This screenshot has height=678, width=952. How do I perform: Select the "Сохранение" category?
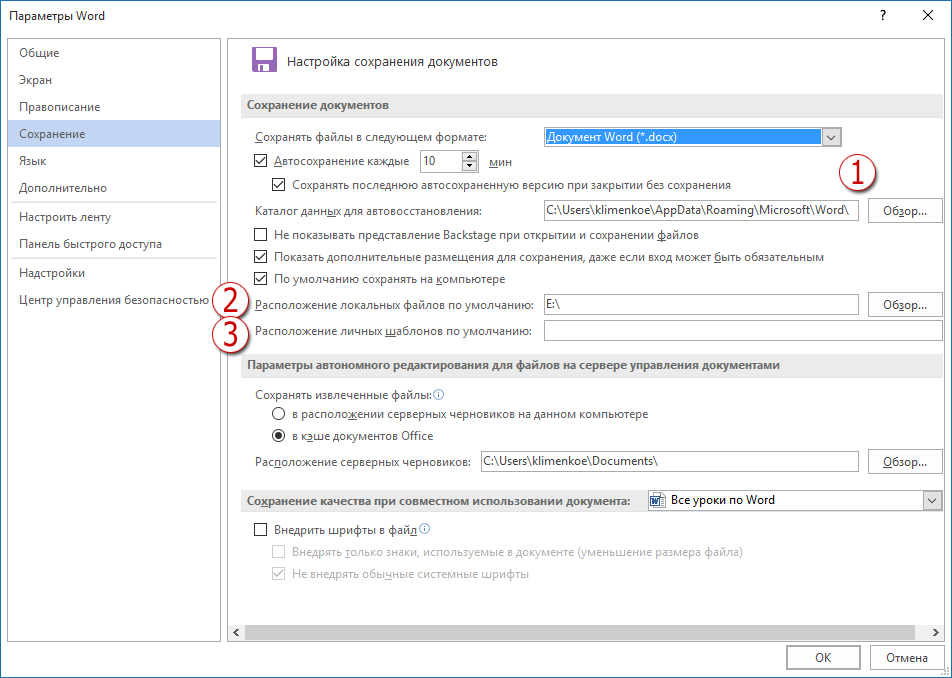click(x=114, y=134)
